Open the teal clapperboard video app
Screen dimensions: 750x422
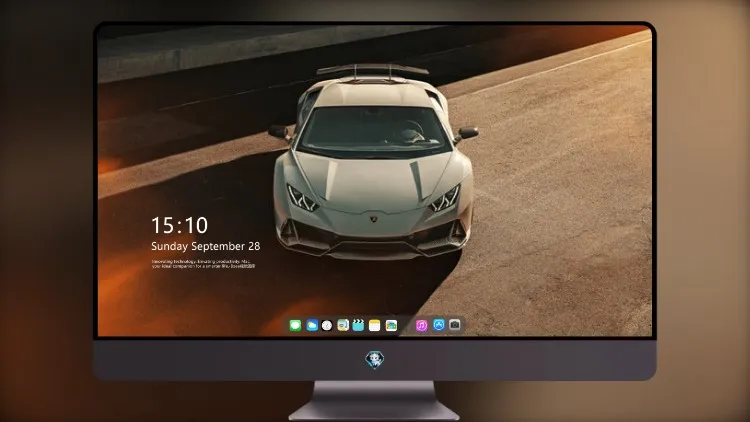pyautogui.click(x=358, y=325)
